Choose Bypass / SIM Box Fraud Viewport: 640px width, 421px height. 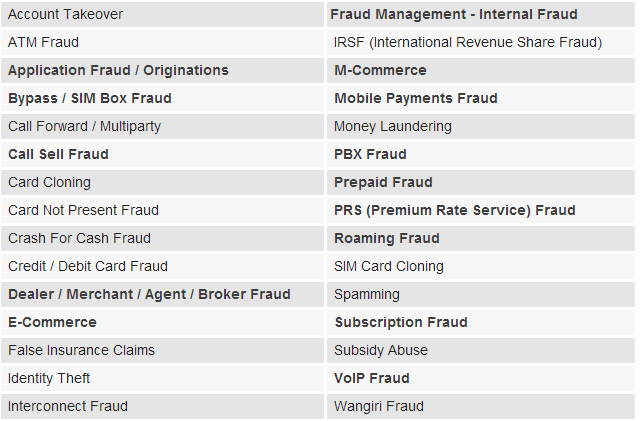90,99
